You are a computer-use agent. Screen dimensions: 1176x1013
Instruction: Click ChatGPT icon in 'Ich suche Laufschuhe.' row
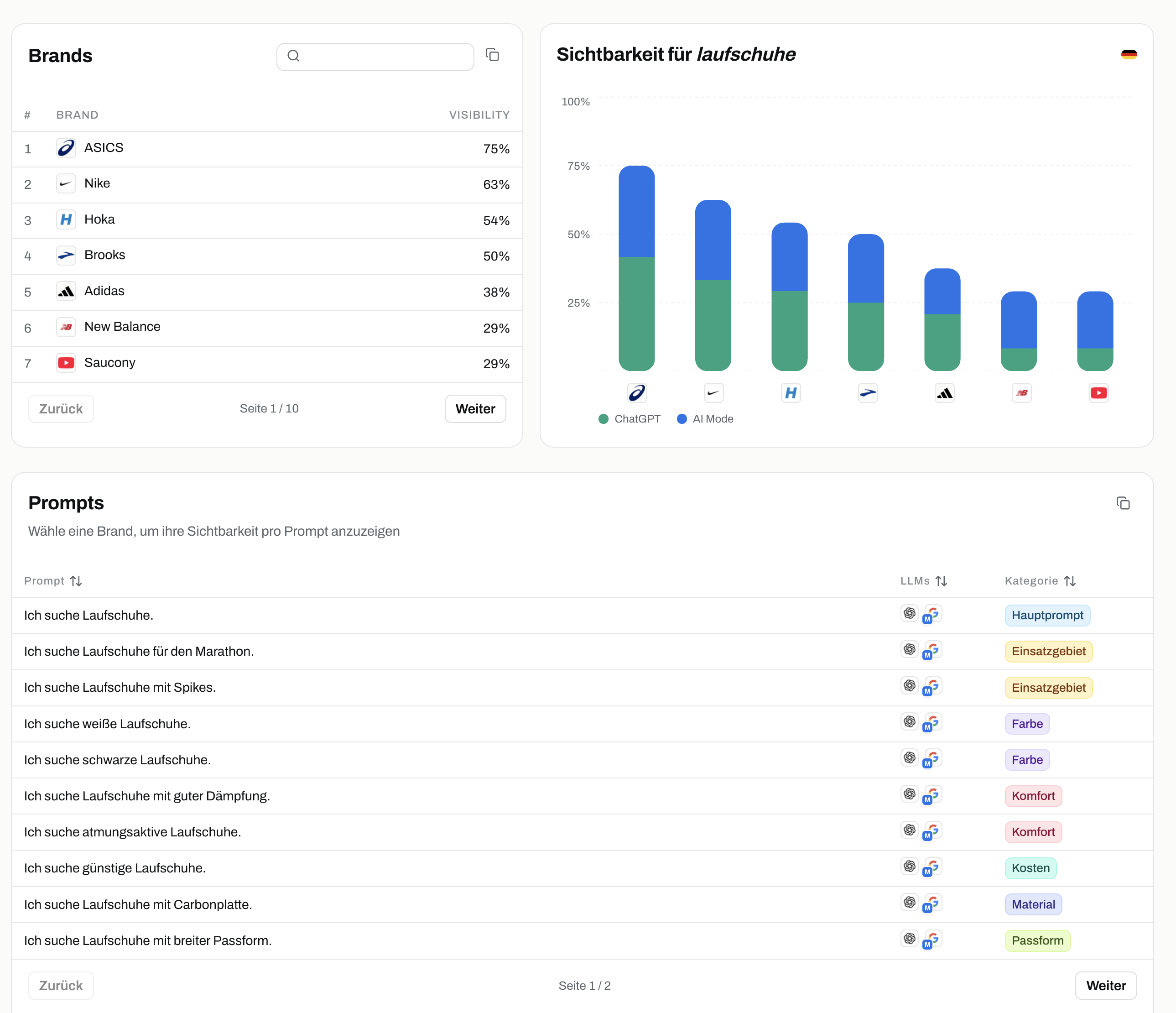[909, 613]
